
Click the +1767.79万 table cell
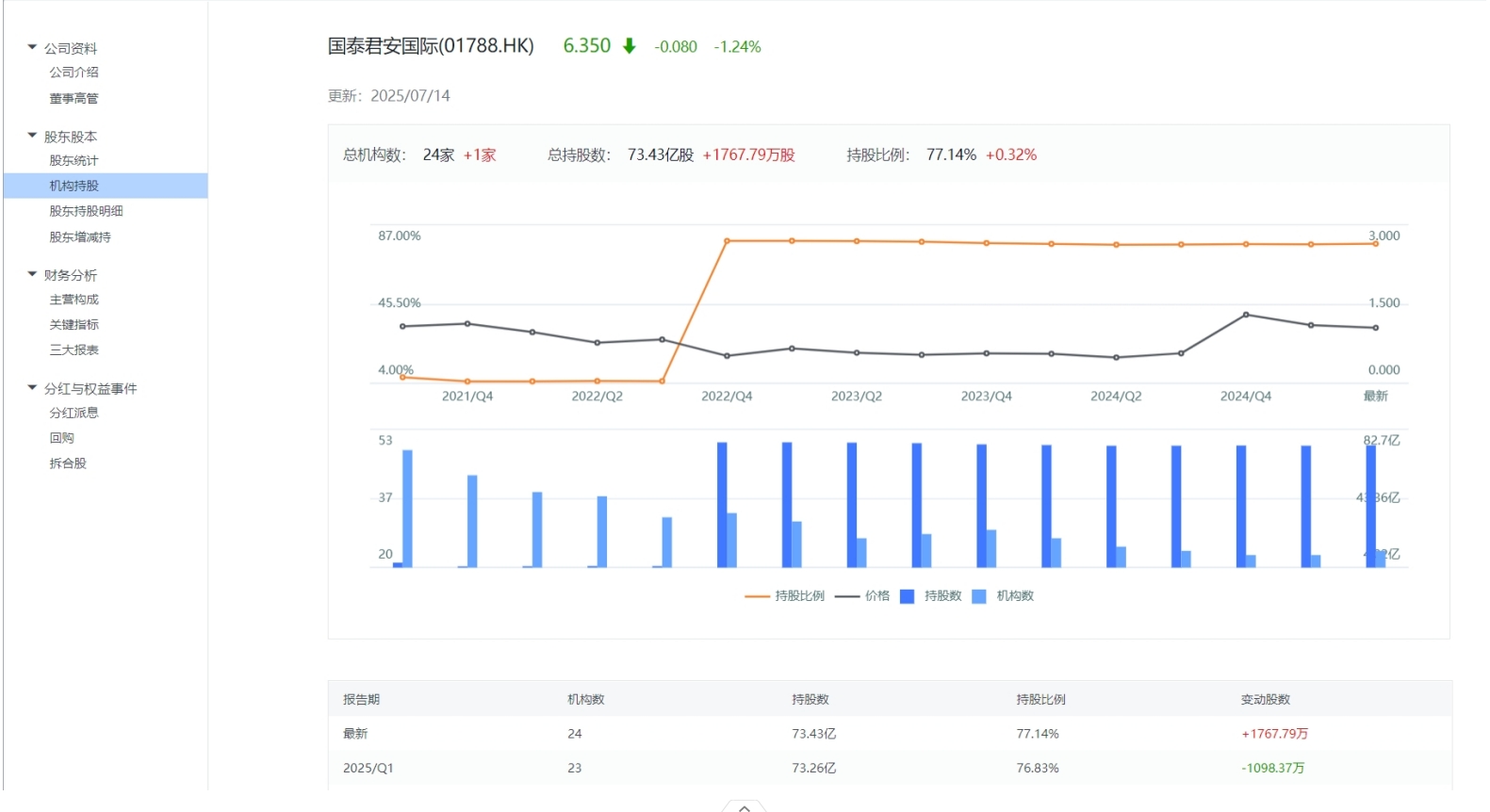pyautogui.click(x=1274, y=734)
